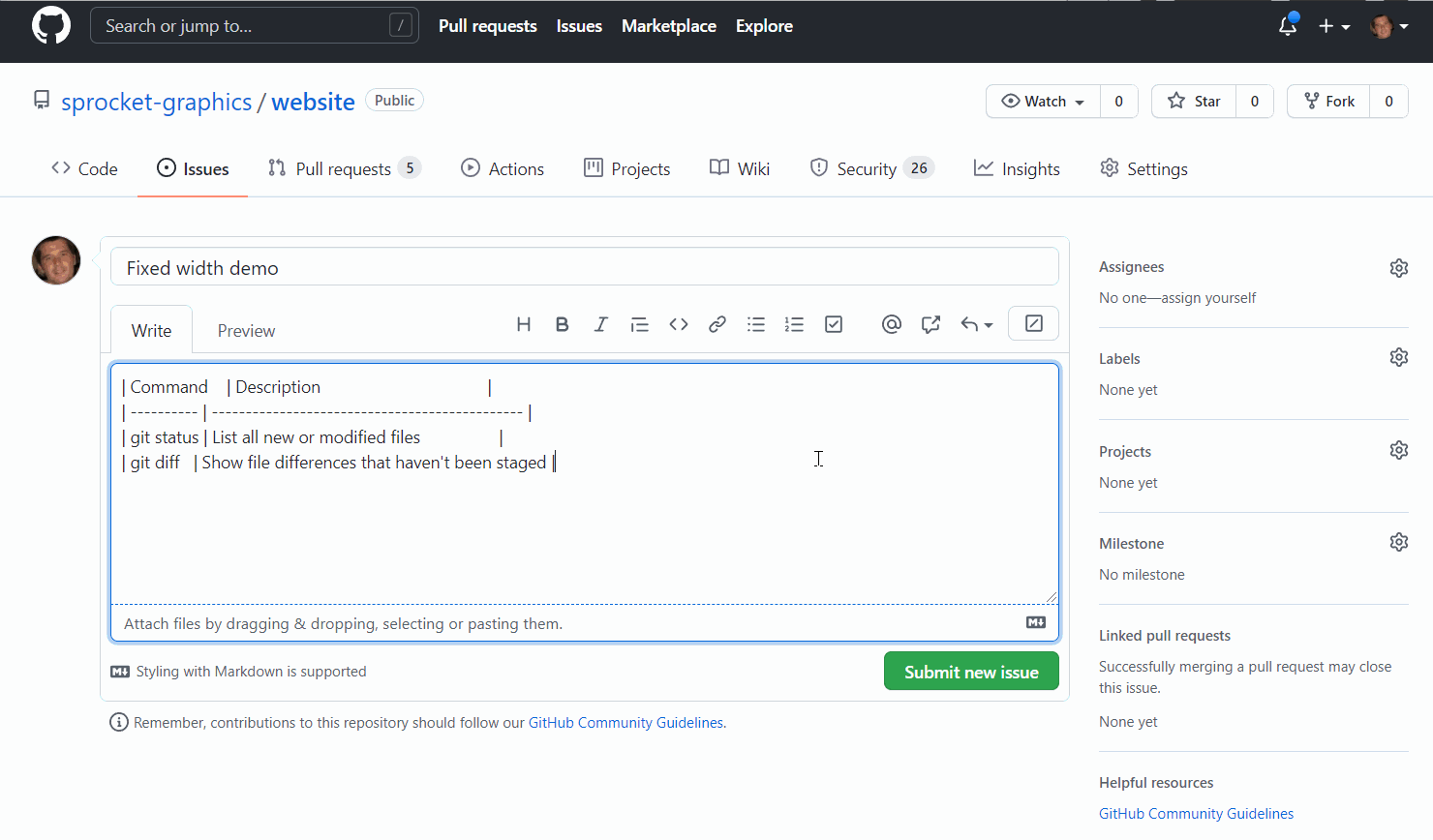Expand the editor to fullscreen
1433x840 pixels.
point(1033,323)
